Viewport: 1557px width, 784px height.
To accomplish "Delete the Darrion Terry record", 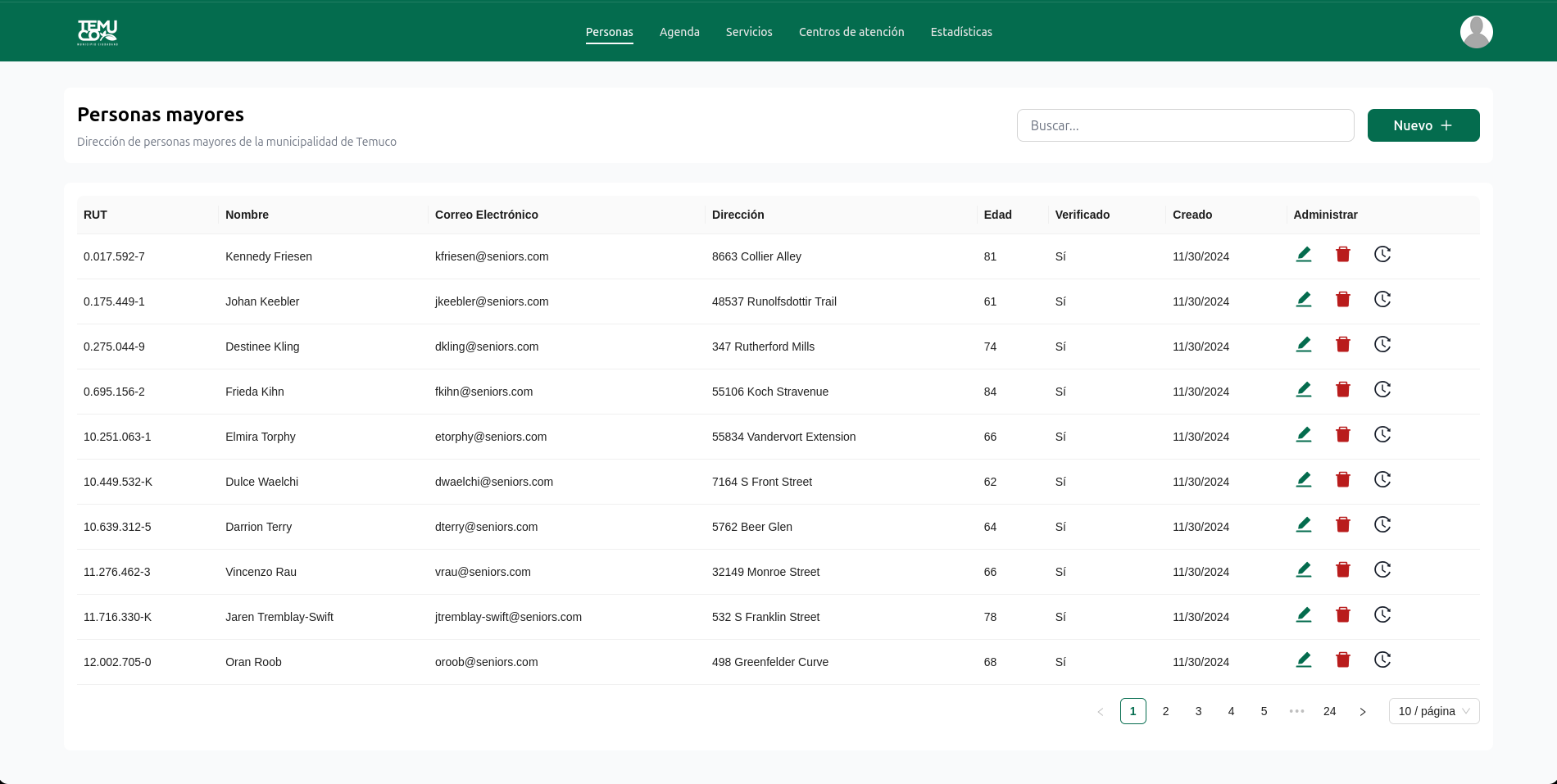I will [1343, 525].
